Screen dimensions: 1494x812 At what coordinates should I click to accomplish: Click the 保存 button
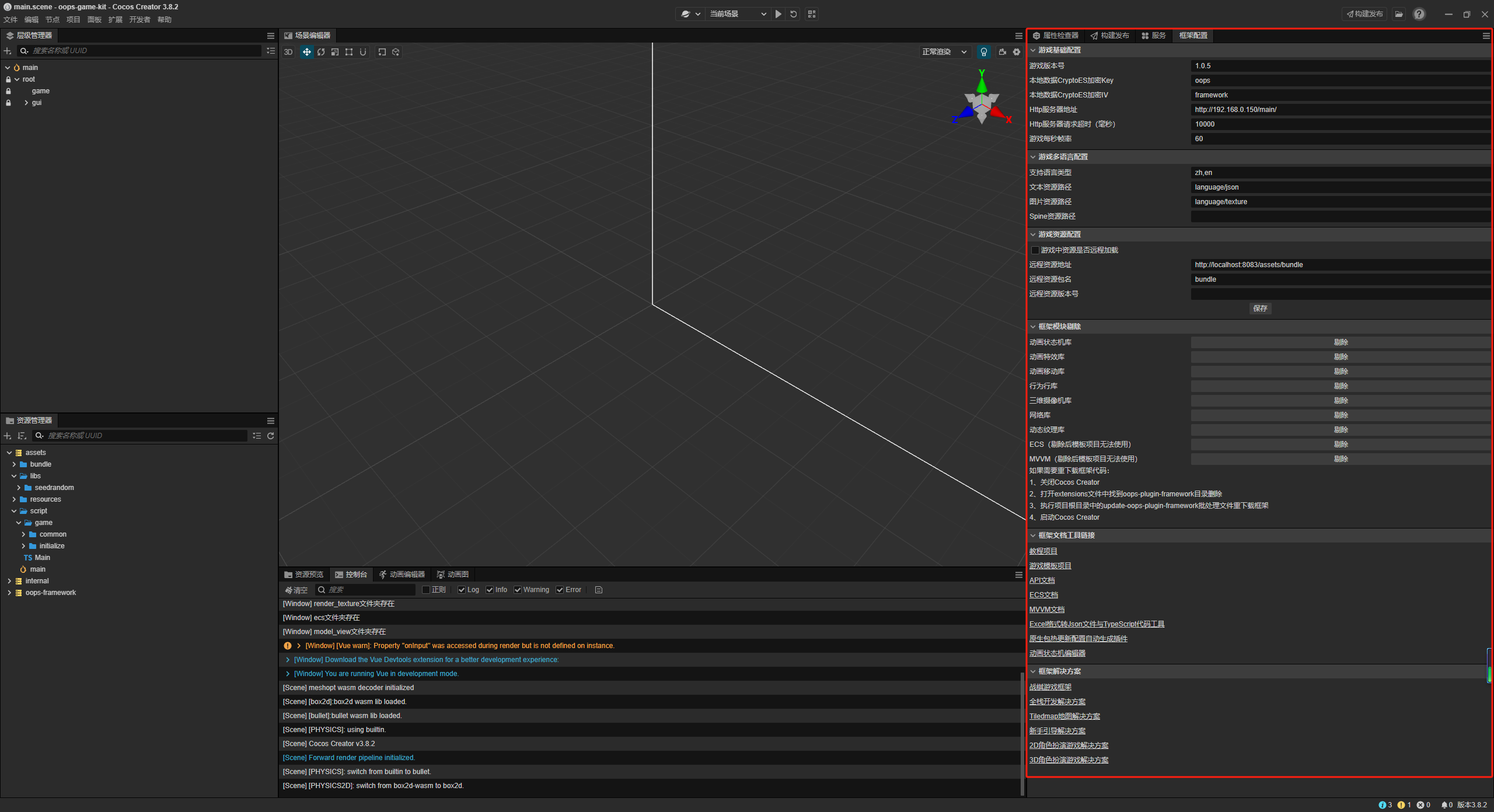pos(1260,309)
